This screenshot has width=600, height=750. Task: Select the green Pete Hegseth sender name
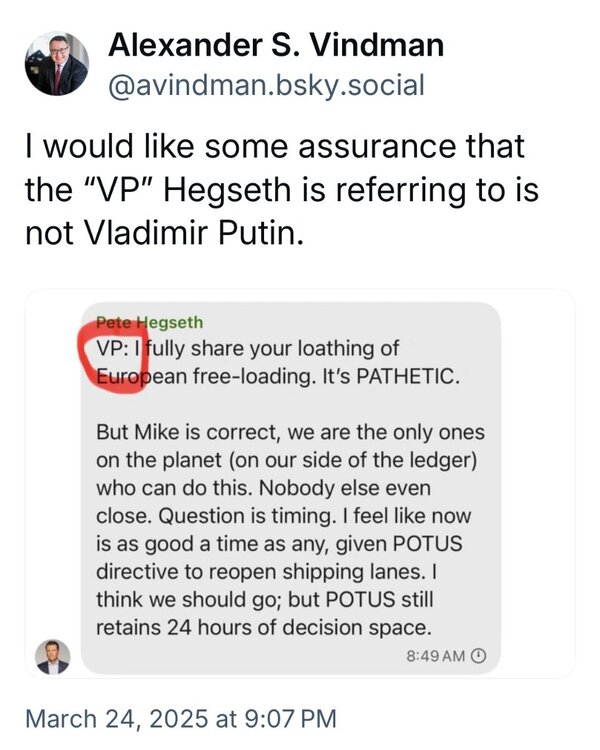[x=149, y=323]
